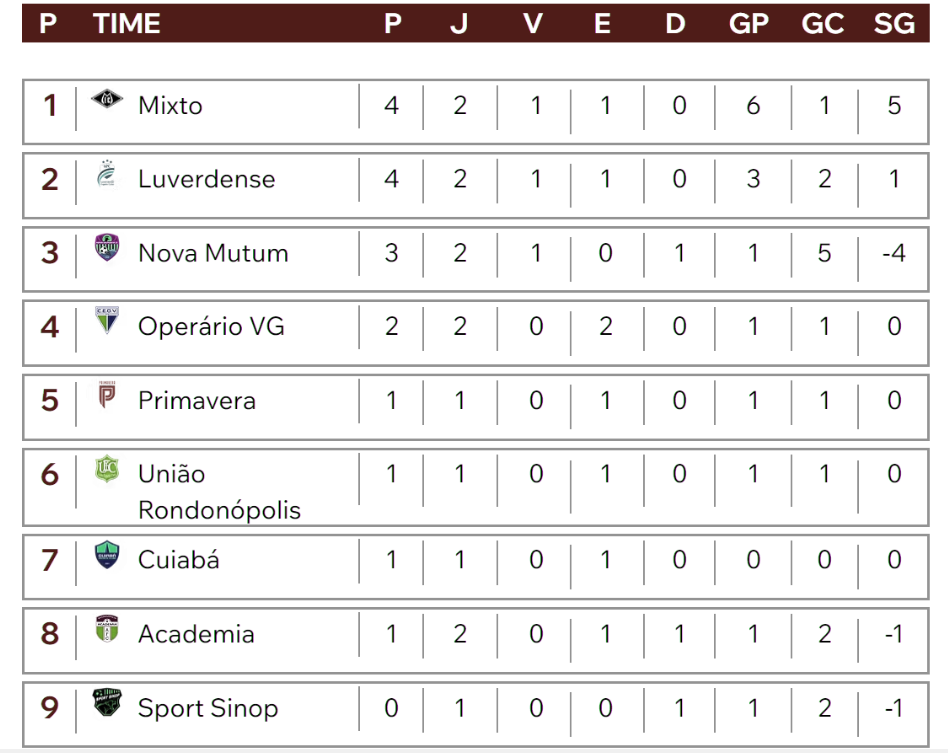This screenshot has width=948, height=753.
Task: Click the Luverdense team logo
Action: pyautogui.click(x=107, y=174)
